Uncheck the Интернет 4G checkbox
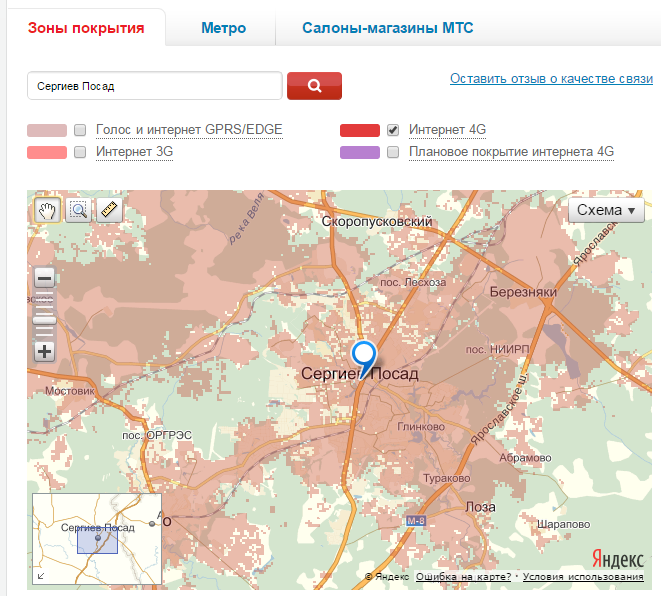 pos(393,130)
